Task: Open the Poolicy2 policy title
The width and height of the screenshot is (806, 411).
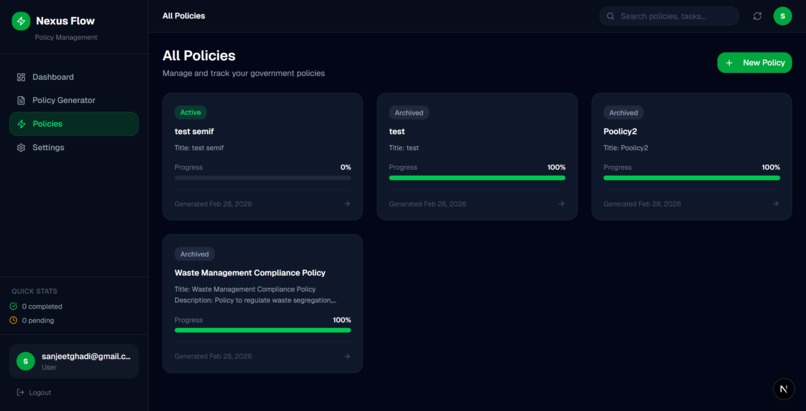Action: click(620, 132)
